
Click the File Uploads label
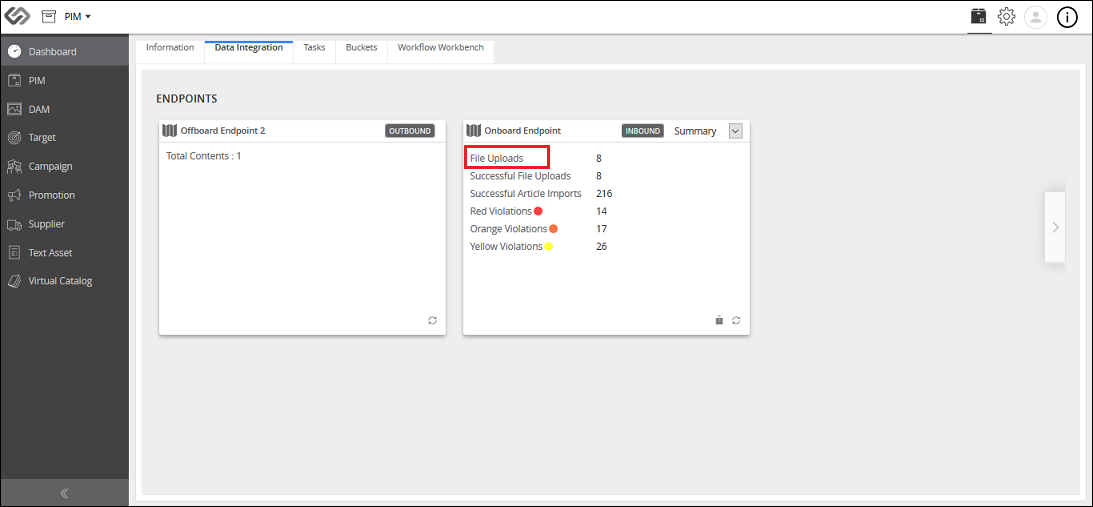(496, 158)
